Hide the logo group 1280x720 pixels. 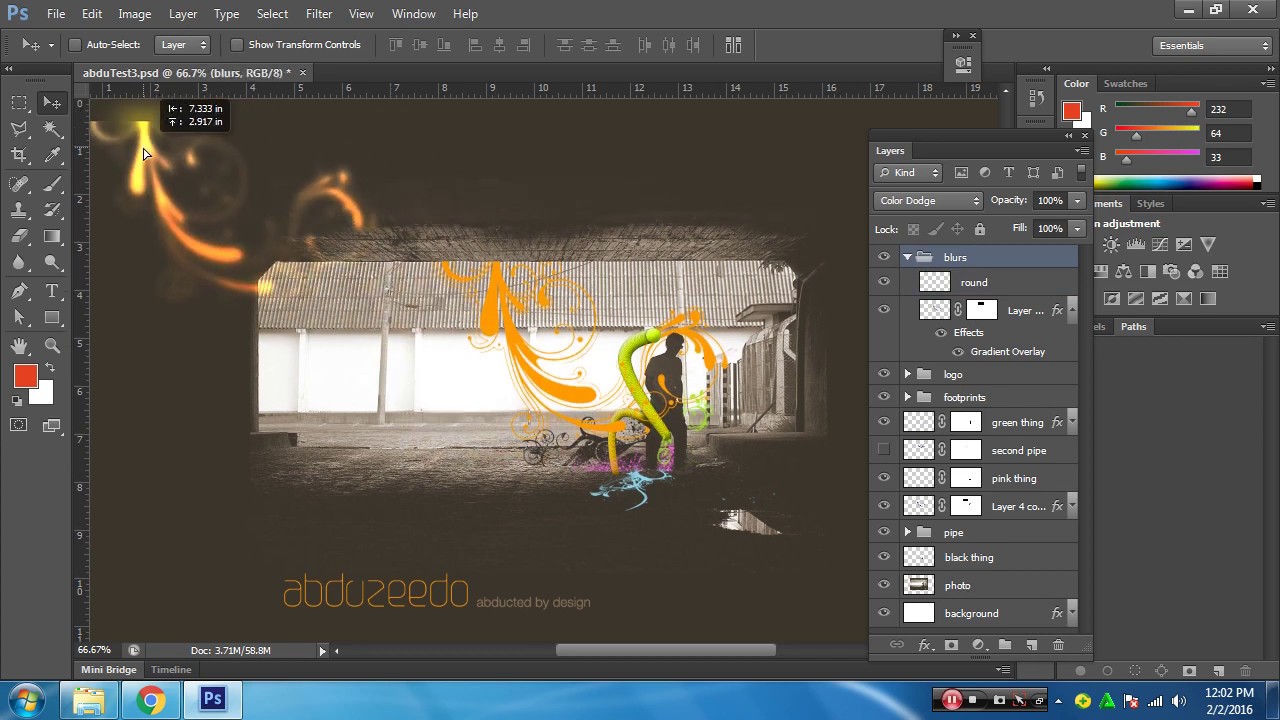click(x=883, y=374)
